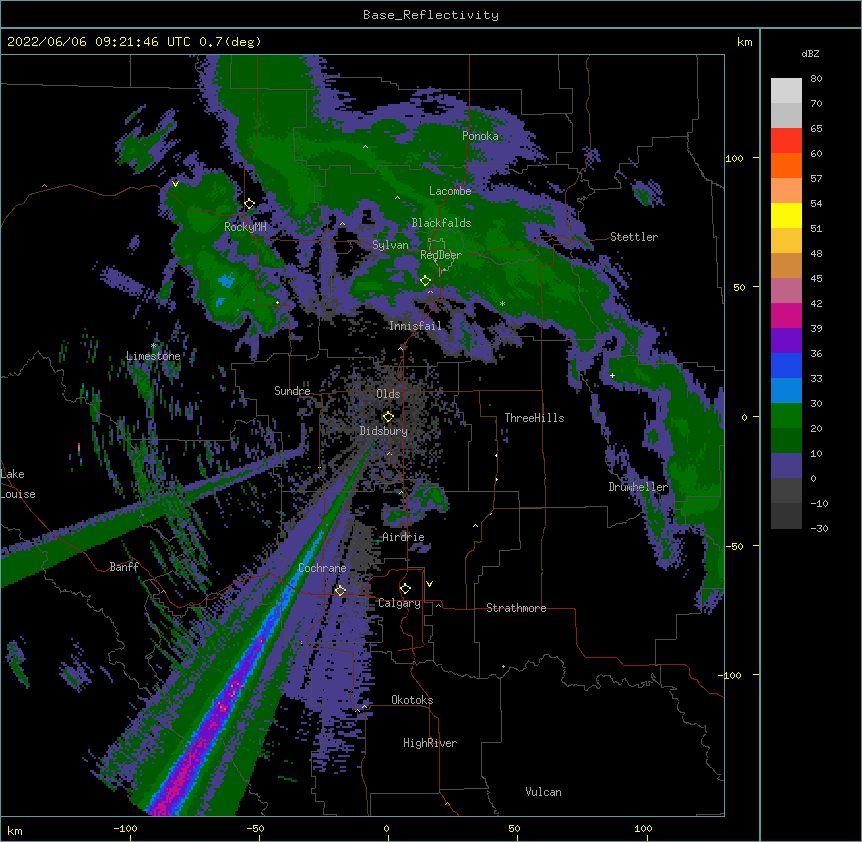Select the yellow 51-54 dBZ legend swatch

pyautogui.click(x=786, y=215)
